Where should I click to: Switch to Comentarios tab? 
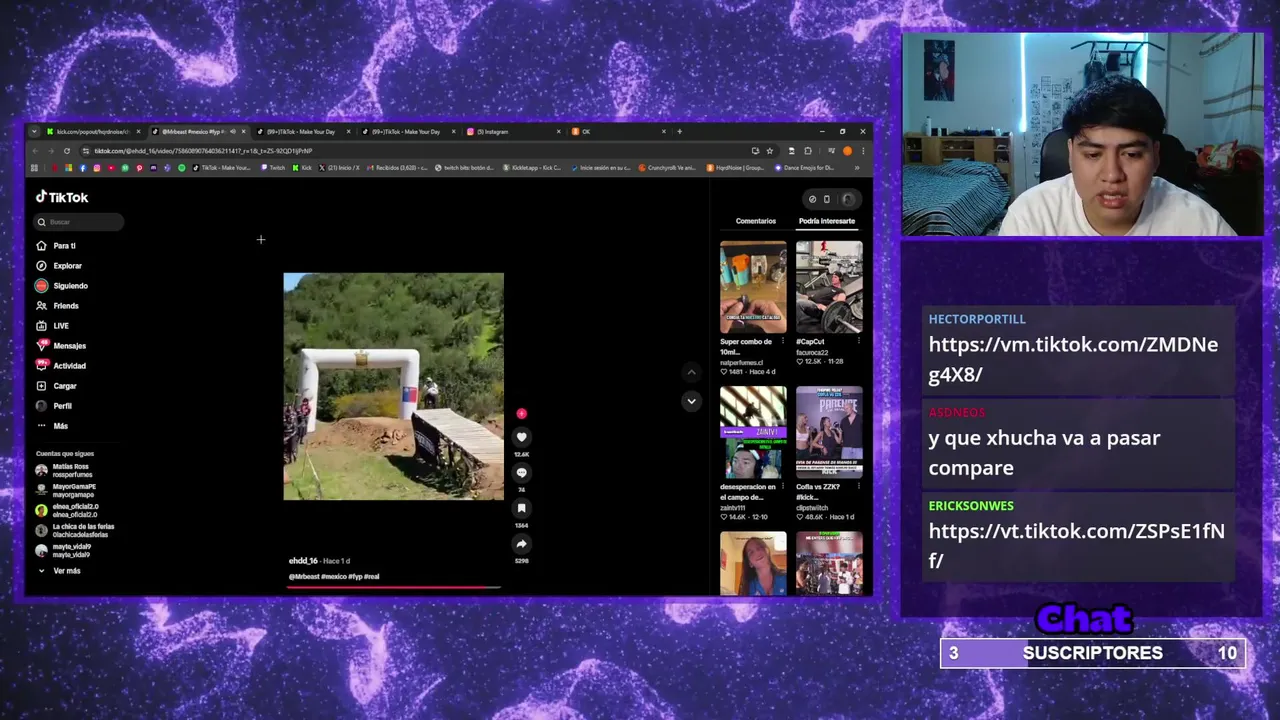(756, 221)
